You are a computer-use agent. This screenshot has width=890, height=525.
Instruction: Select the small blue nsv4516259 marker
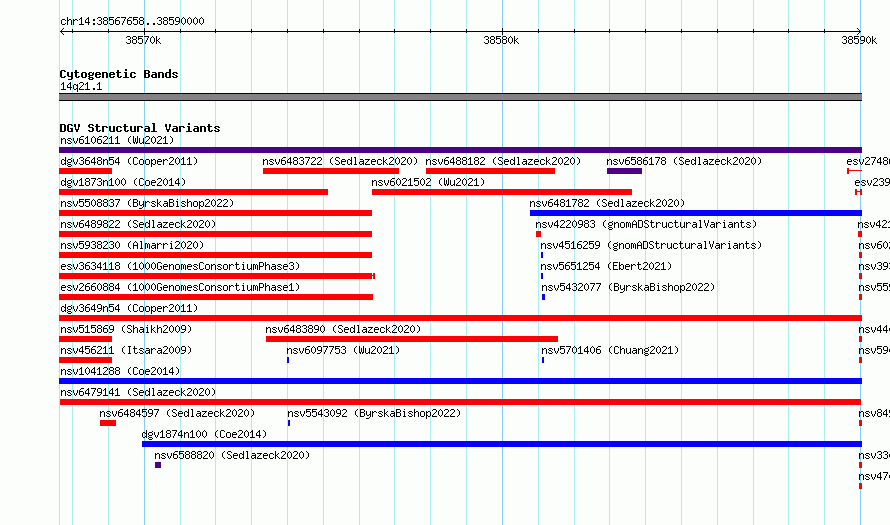tap(542, 255)
